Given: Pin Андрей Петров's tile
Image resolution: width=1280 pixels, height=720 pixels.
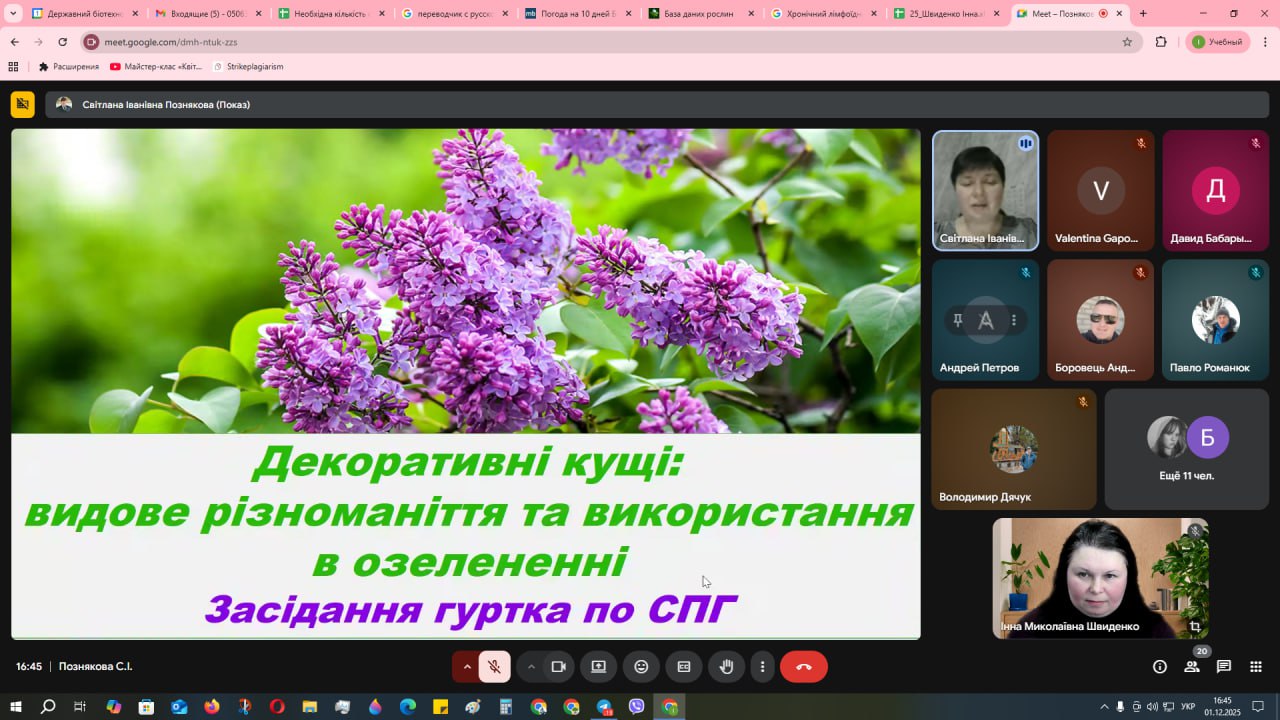Looking at the screenshot, I should 958,320.
